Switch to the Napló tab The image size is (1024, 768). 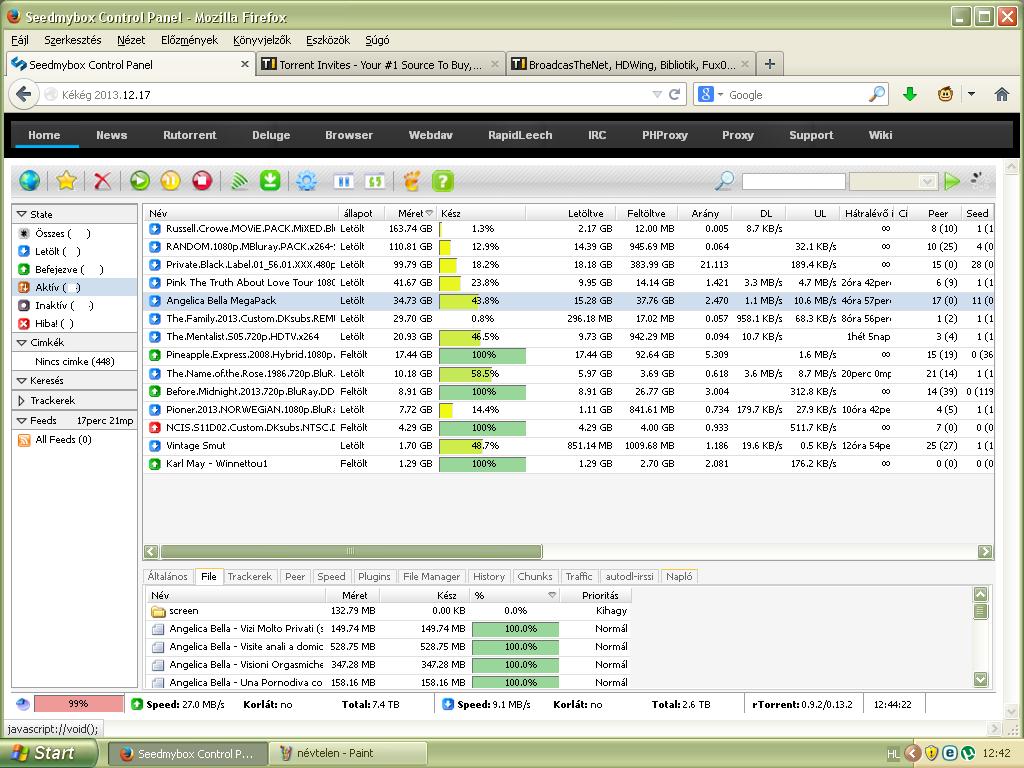point(679,577)
